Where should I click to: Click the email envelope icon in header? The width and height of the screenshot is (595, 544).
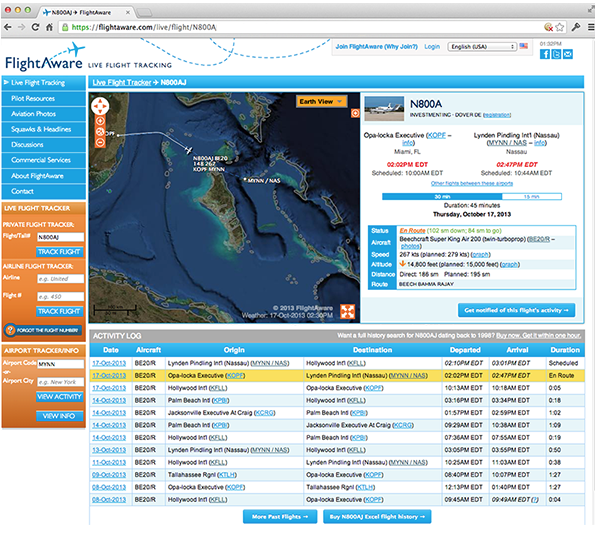point(568,54)
